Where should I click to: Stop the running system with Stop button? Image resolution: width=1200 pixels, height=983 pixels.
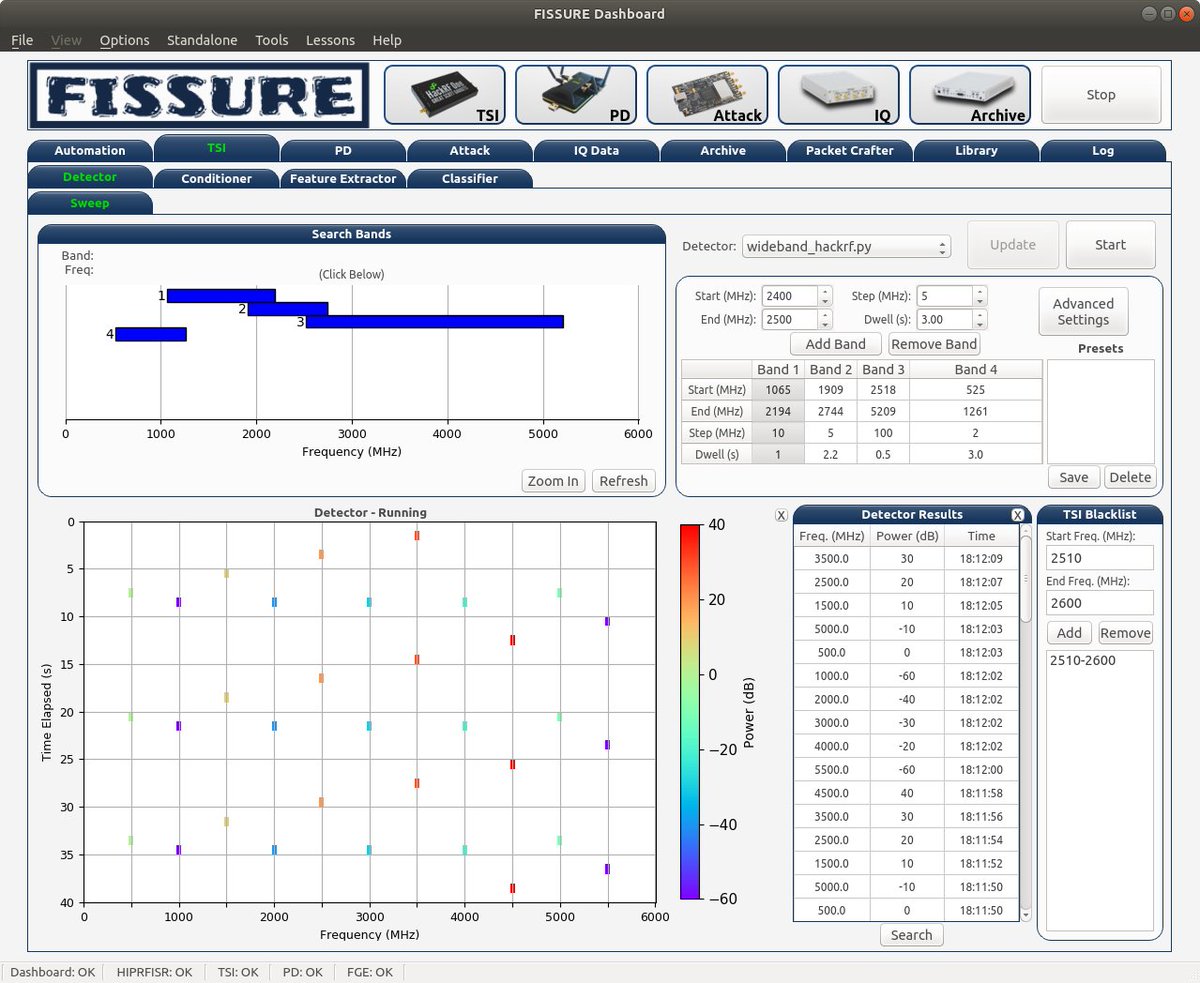click(x=1101, y=95)
